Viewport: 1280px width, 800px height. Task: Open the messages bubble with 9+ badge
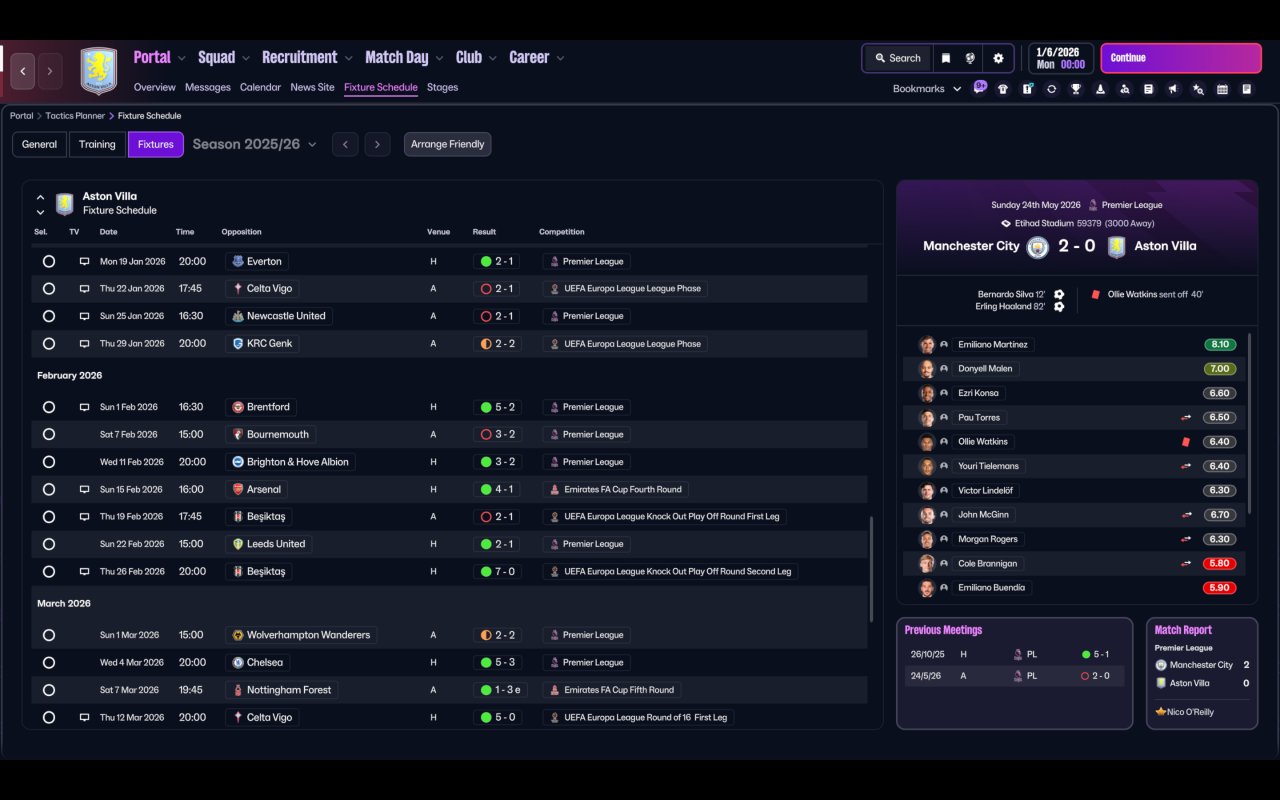[x=980, y=87]
